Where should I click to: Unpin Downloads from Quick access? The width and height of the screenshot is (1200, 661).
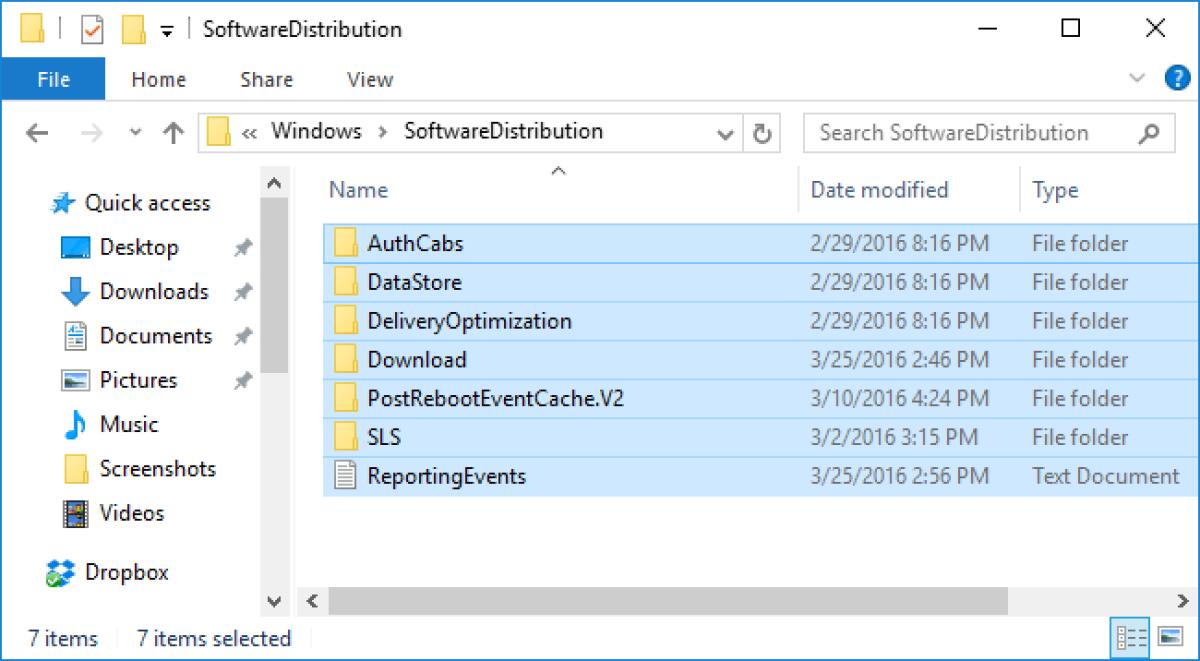240,291
